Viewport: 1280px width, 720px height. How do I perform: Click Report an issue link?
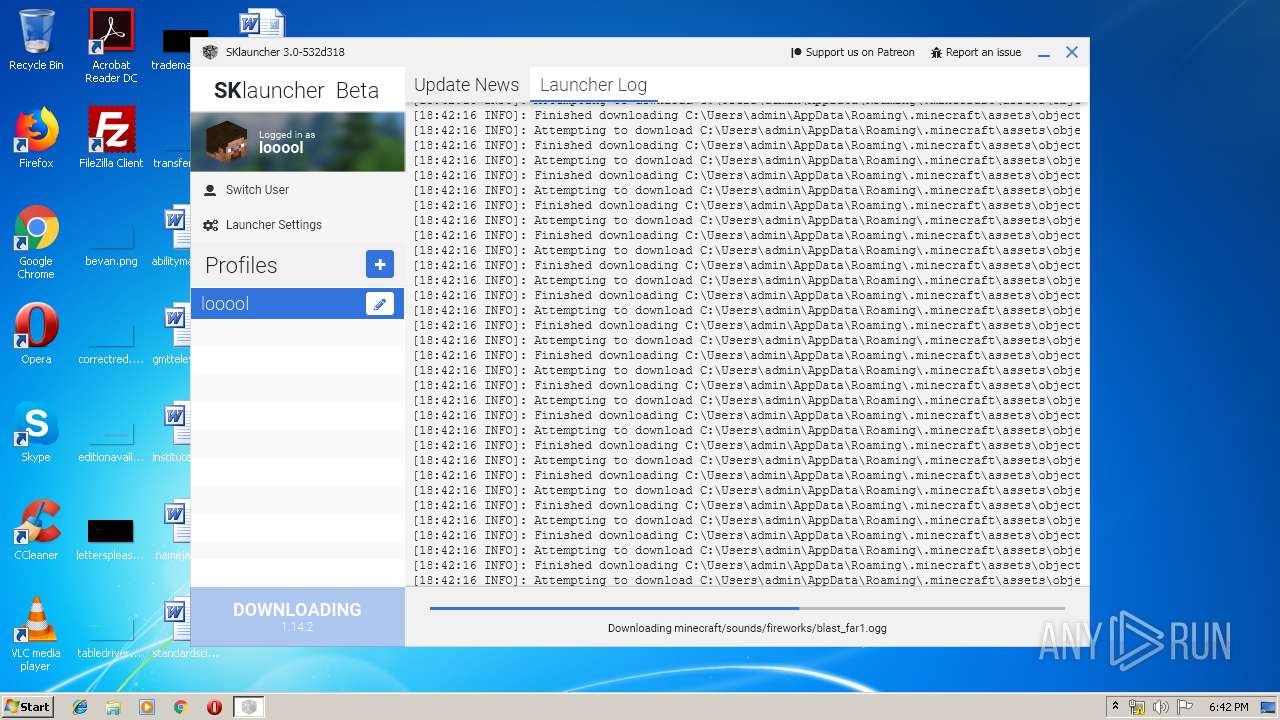(x=976, y=52)
